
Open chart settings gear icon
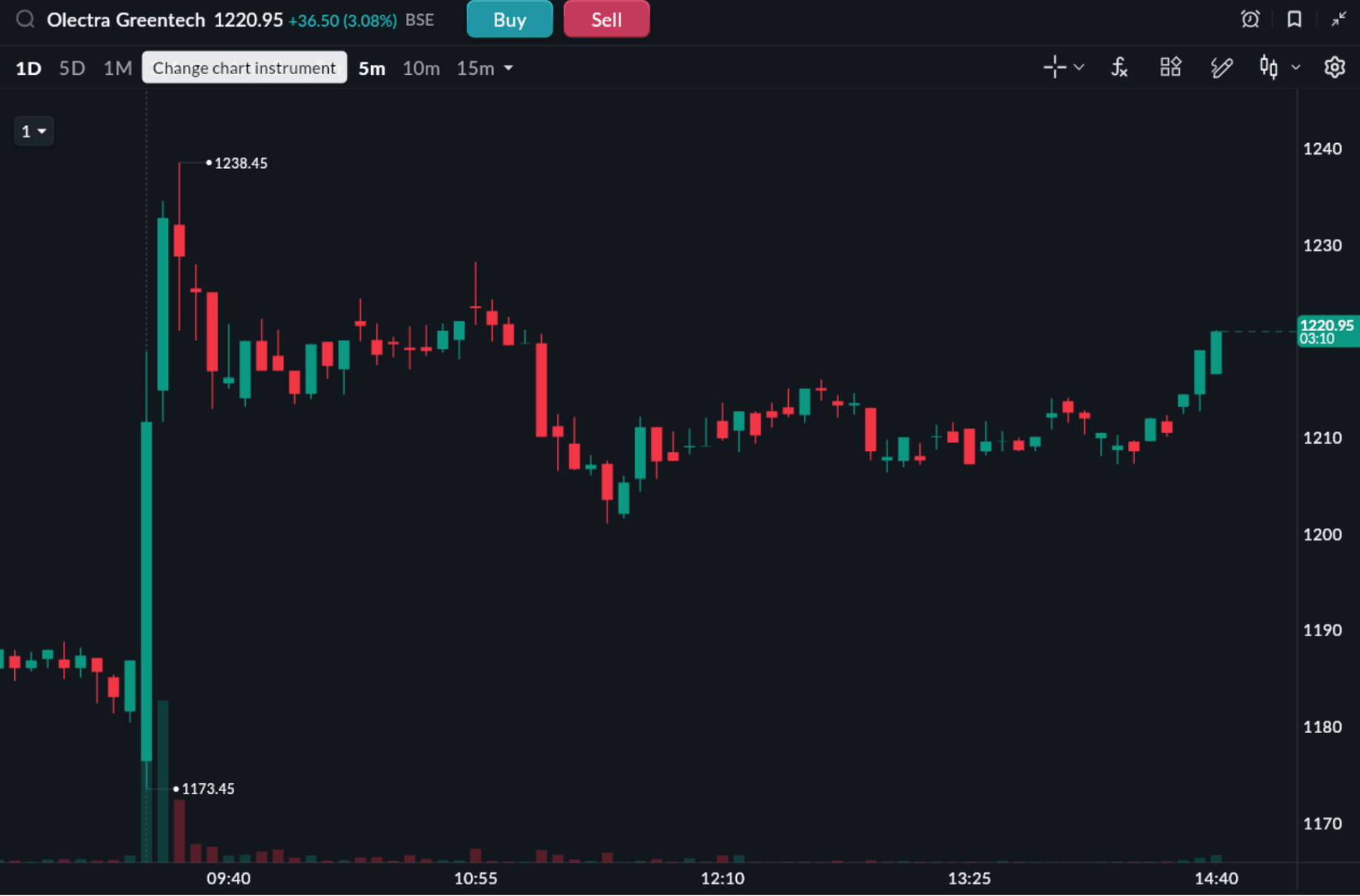pyautogui.click(x=1334, y=67)
